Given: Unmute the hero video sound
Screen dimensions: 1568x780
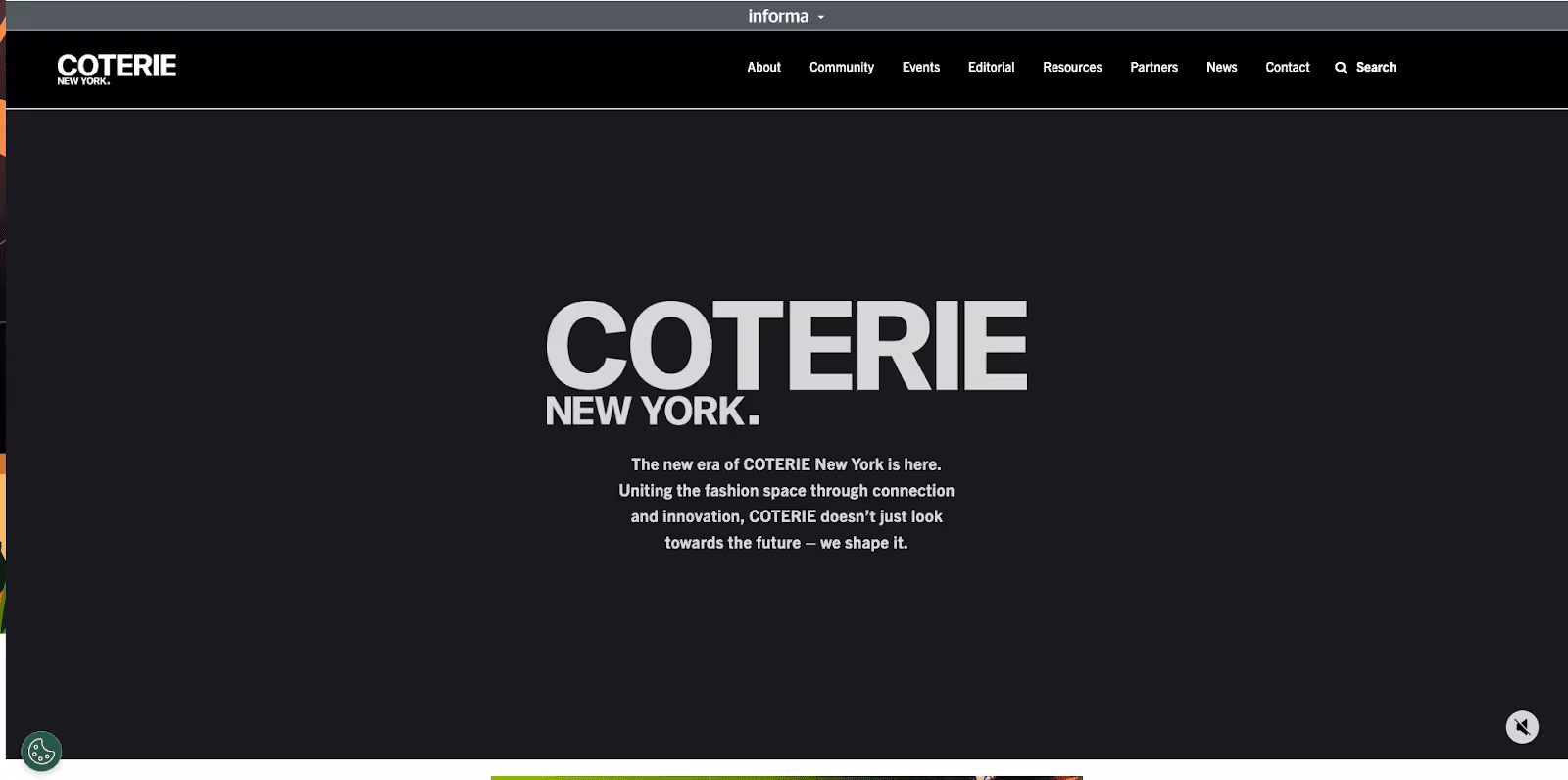Looking at the screenshot, I should click(x=1522, y=727).
